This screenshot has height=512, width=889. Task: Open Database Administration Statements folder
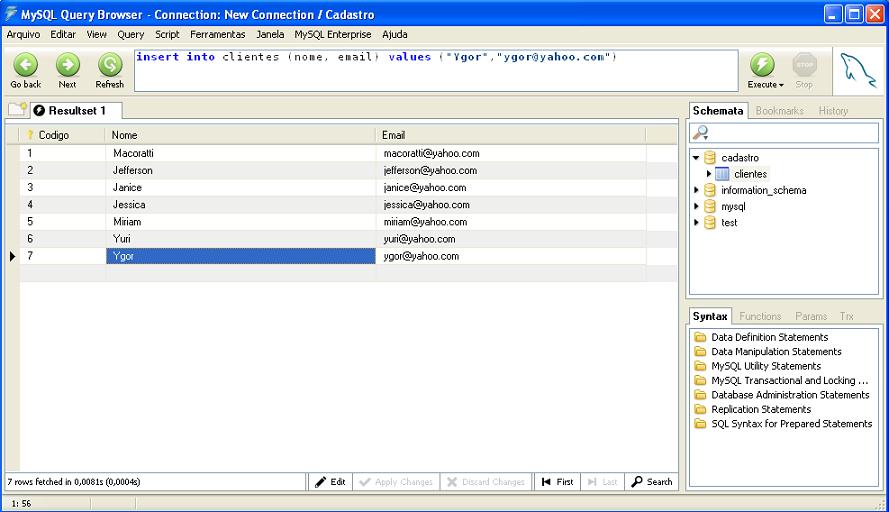pyautogui.click(x=701, y=395)
